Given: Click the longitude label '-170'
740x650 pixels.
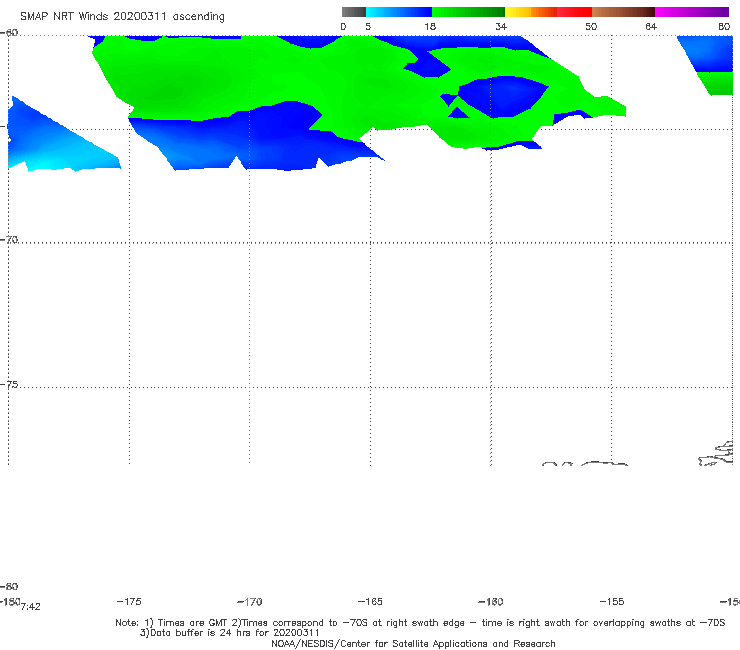Looking at the screenshot, I should click(250, 602).
